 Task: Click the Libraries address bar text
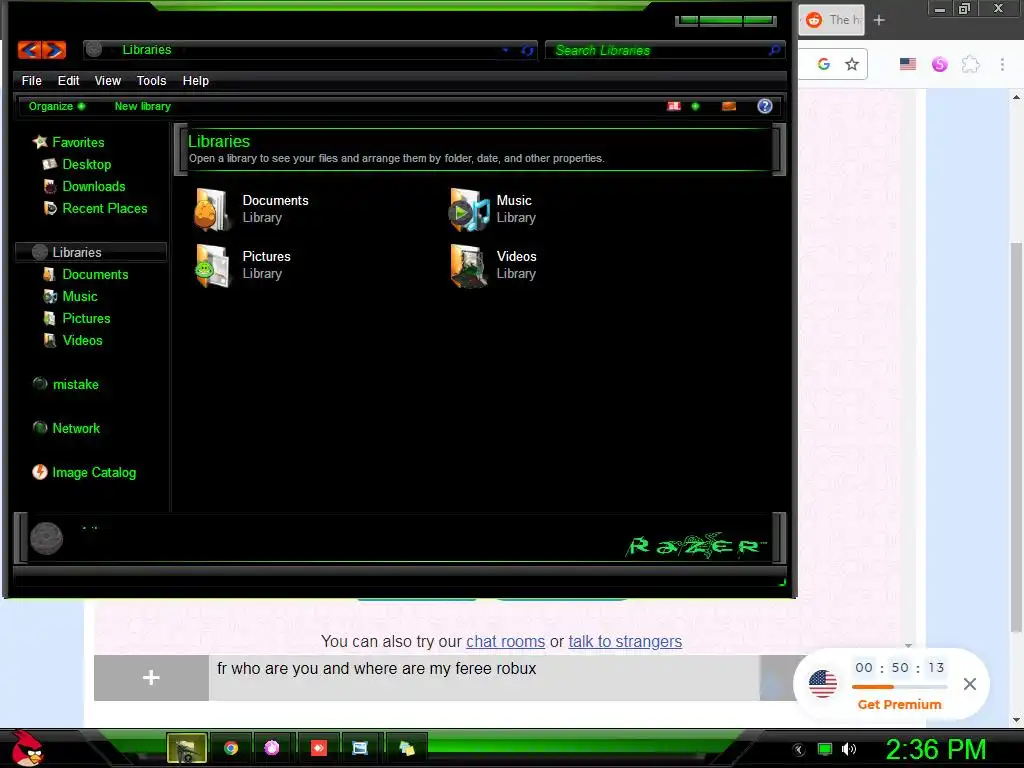click(x=147, y=50)
